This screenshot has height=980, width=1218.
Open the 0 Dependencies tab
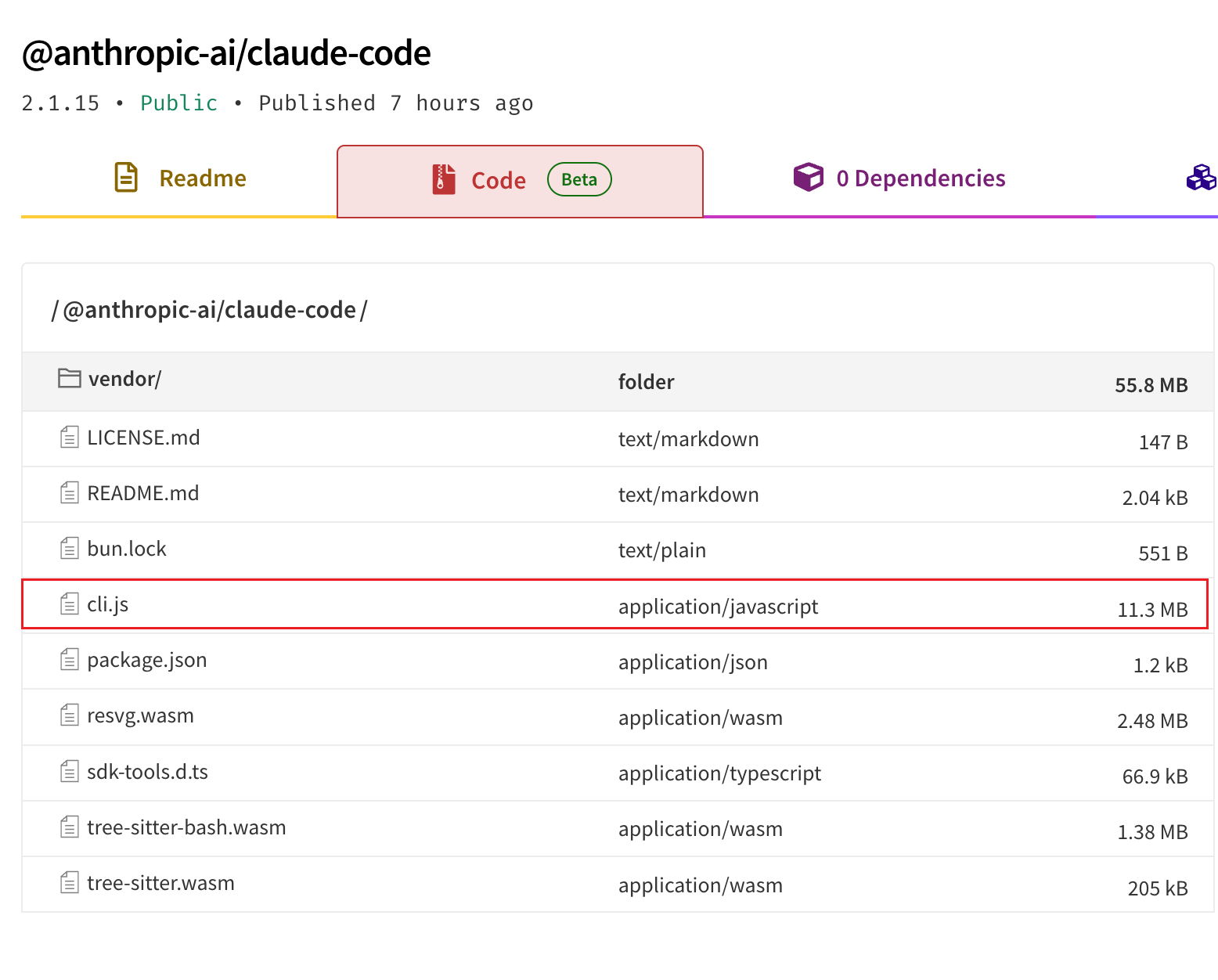pyautogui.click(x=899, y=178)
